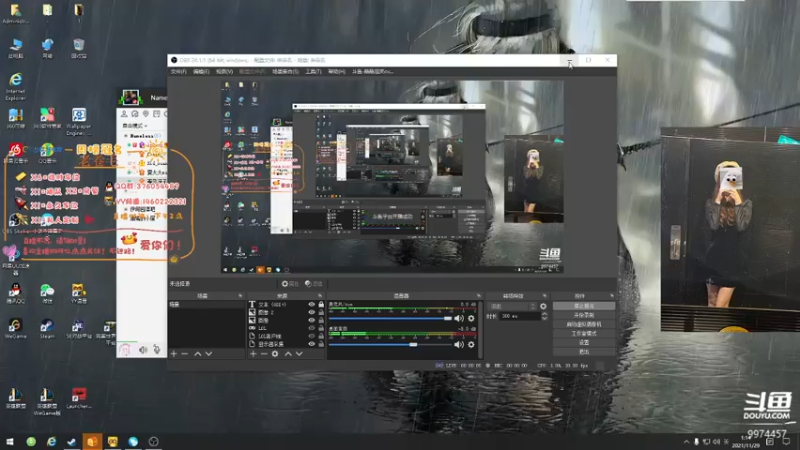Open WeGame desktop shortcut
Screen dimensions: 800x450
[15, 329]
